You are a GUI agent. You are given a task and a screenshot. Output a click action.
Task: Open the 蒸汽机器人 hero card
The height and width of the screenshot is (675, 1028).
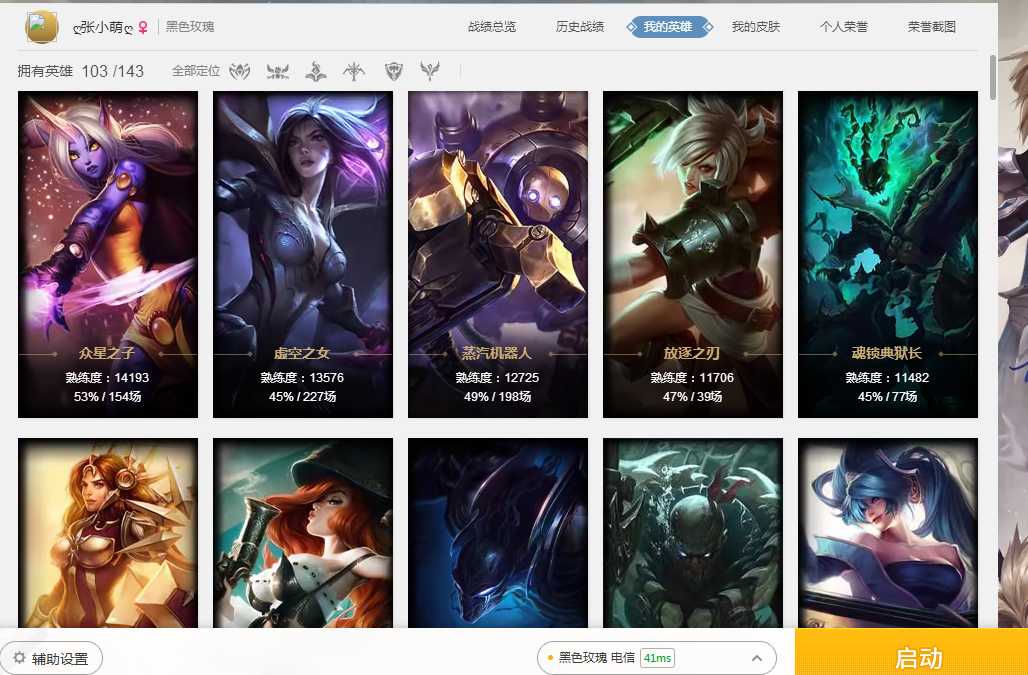tap(498, 254)
